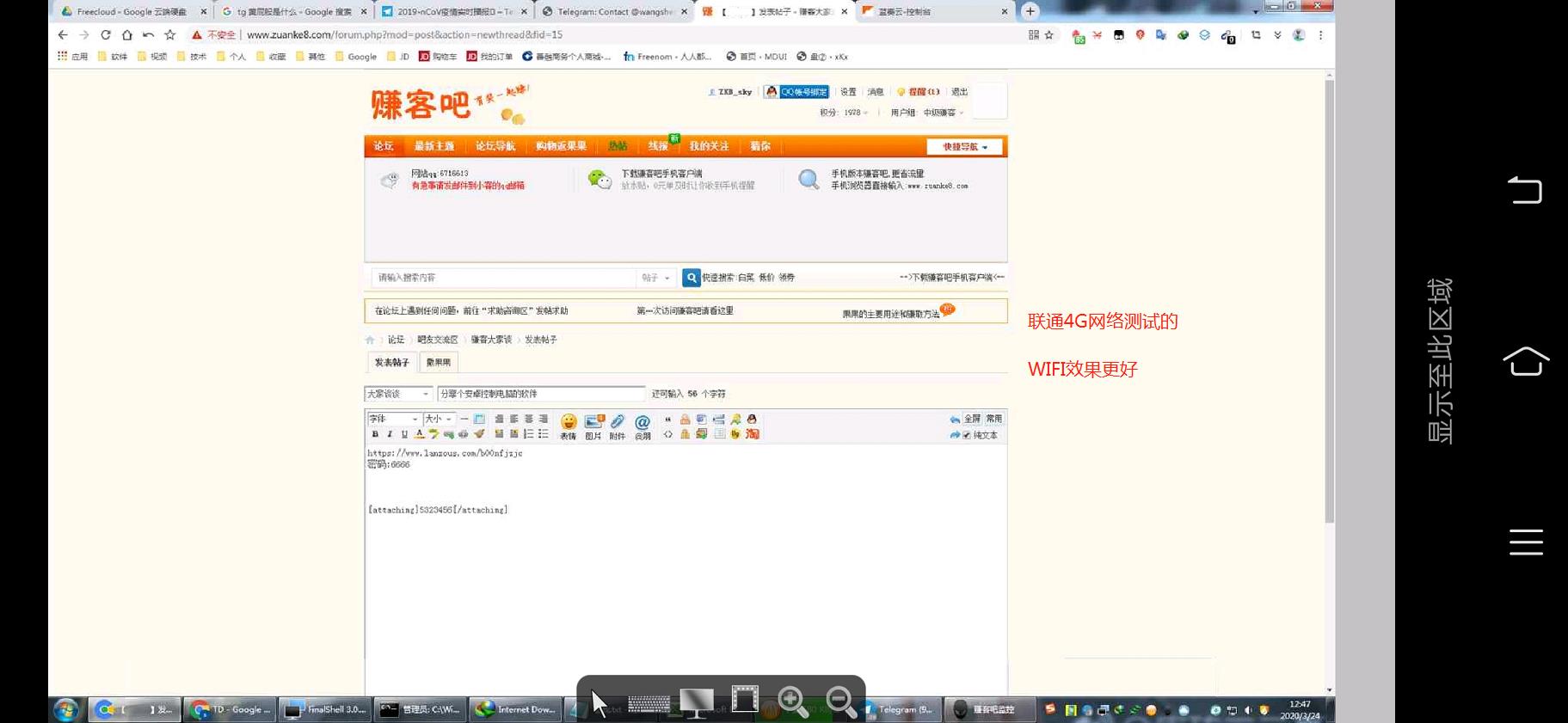
Task: Click the 退出 logout link
Action: coord(960,92)
